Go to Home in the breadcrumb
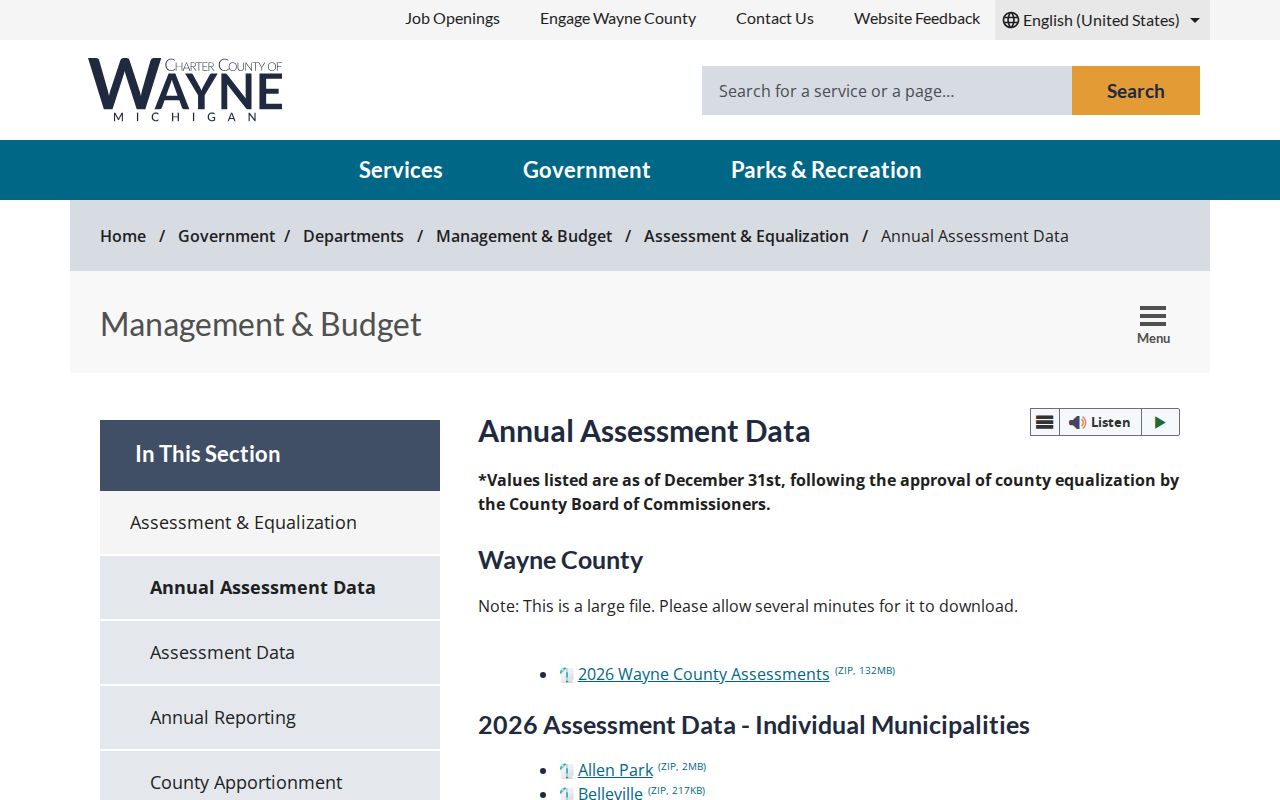The height and width of the screenshot is (800, 1280). [123, 236]
